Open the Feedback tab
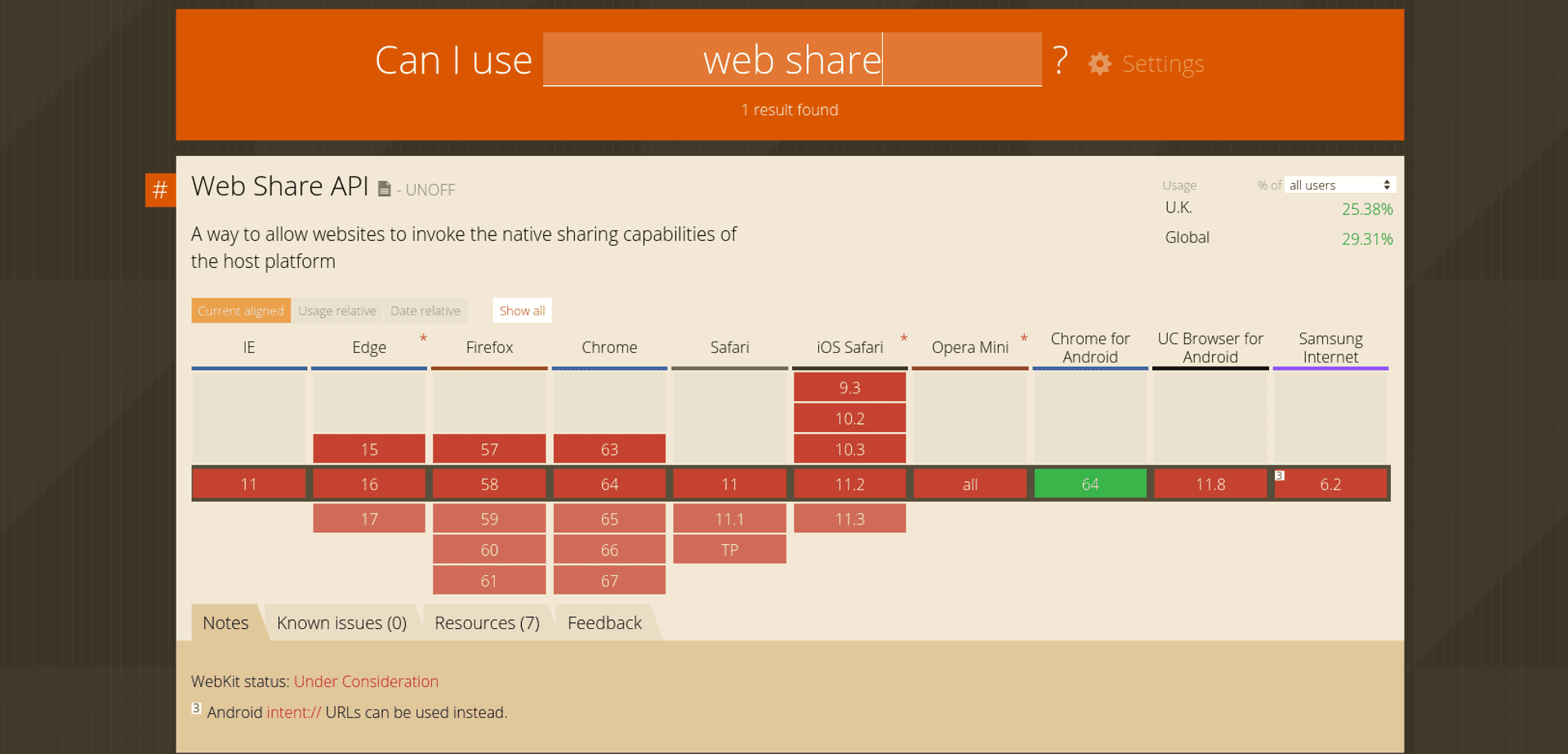 tap(604, 623)
